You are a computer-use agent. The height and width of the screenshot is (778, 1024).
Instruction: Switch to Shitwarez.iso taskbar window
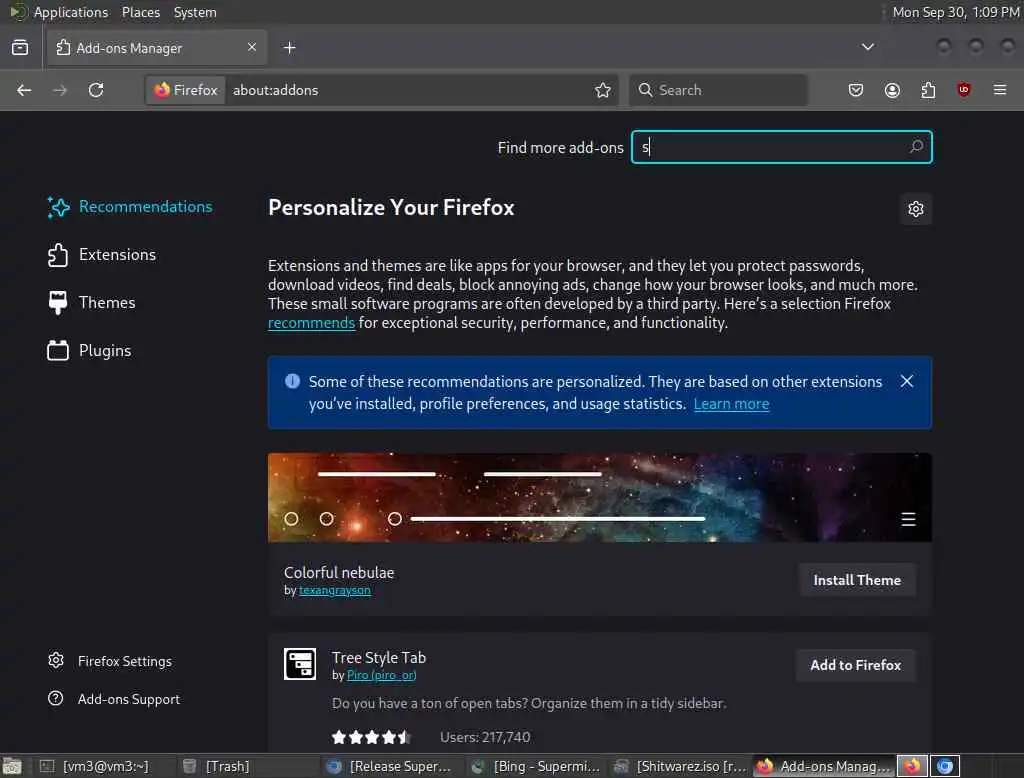click(680, 766)
